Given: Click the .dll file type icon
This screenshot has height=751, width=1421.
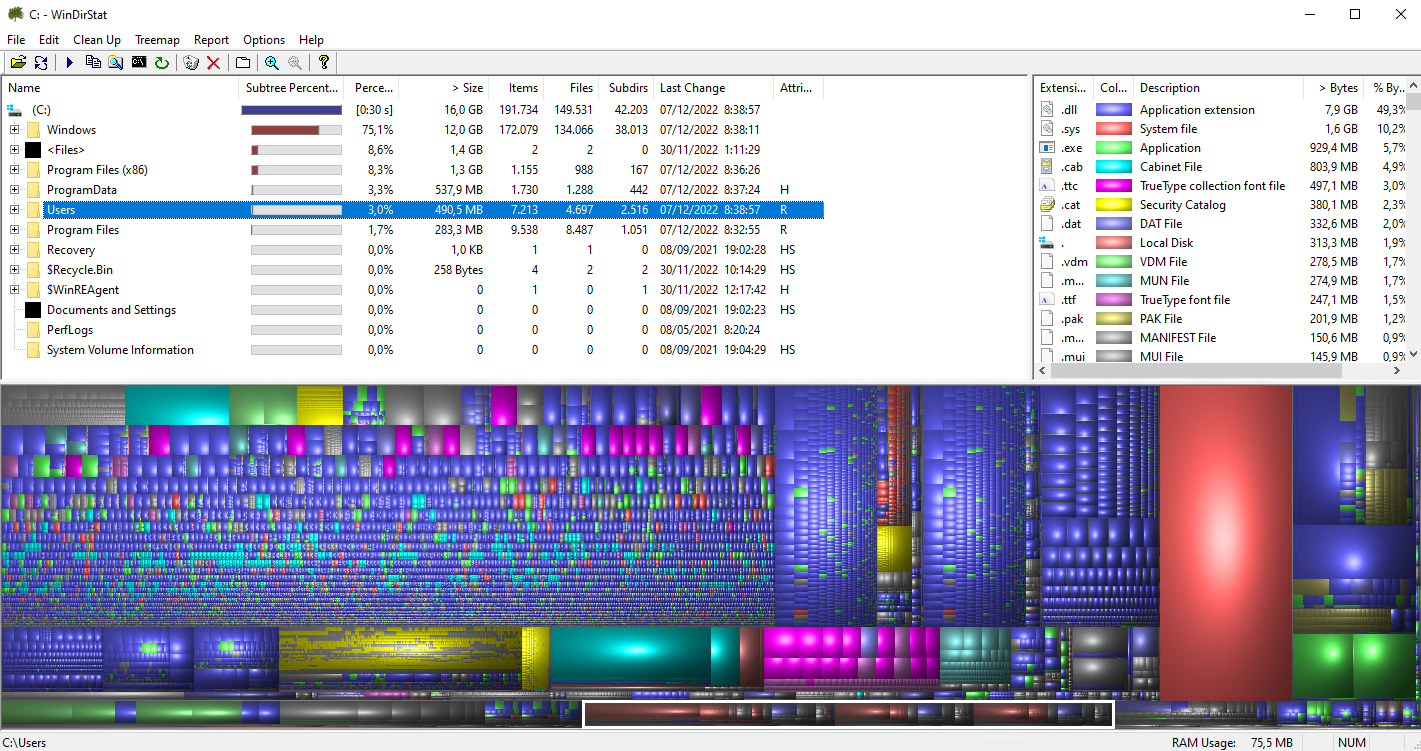Looking at the screenshot, I should pos(1047,110).
